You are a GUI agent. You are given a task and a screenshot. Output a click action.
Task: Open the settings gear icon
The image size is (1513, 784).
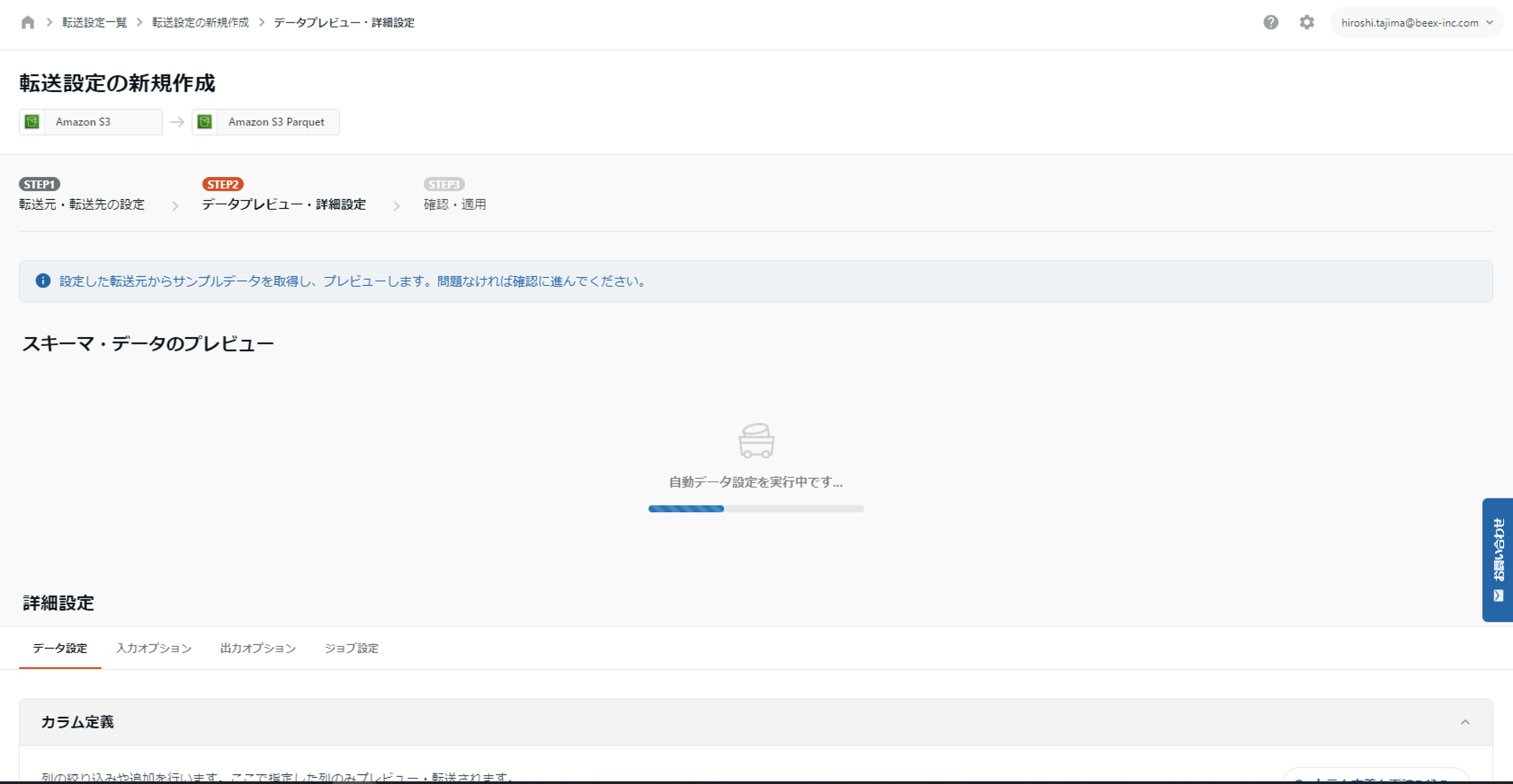tap(1306, 22)
